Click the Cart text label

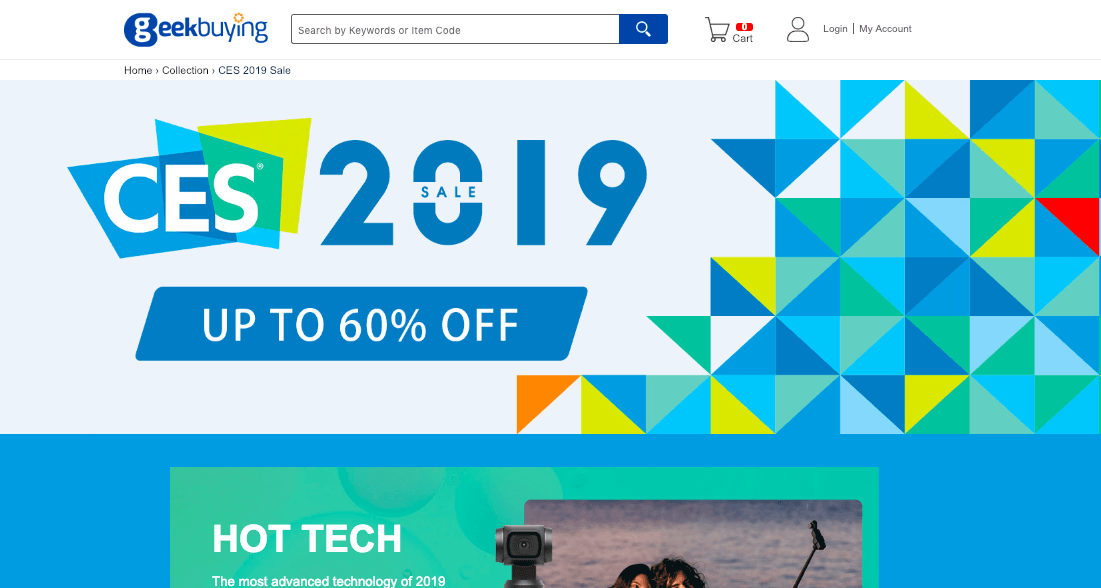[742, 39]
